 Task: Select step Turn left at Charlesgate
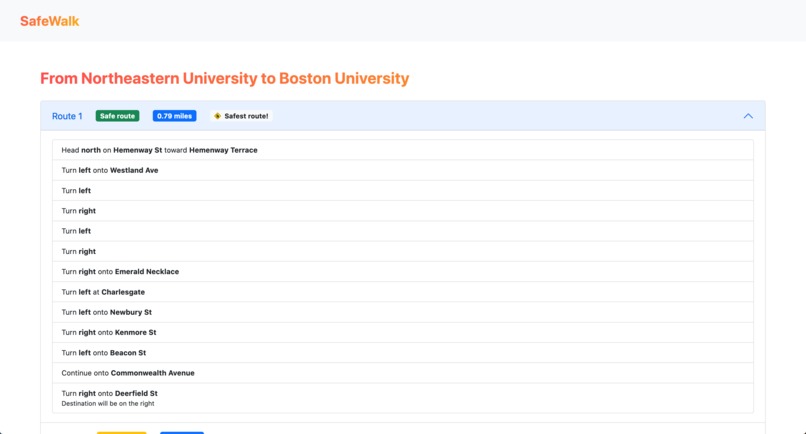(x=403, y=292)
